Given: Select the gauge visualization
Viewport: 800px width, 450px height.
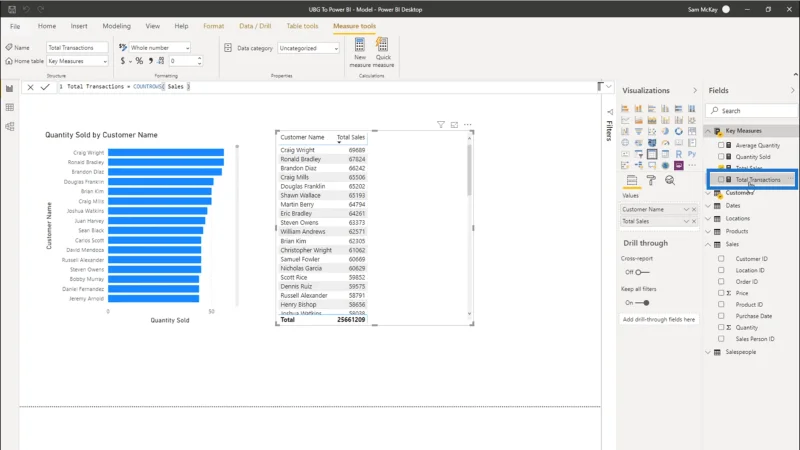Looking at the screenshot, I should [x=665, y=143].
